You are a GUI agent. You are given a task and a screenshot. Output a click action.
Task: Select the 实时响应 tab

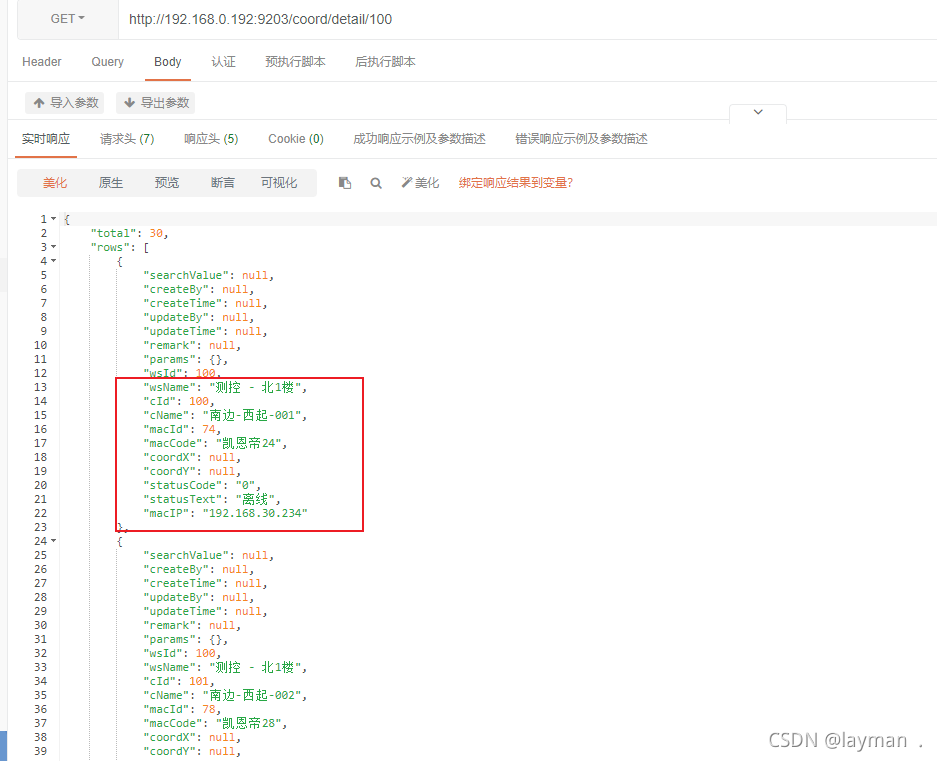click(46, 139)
